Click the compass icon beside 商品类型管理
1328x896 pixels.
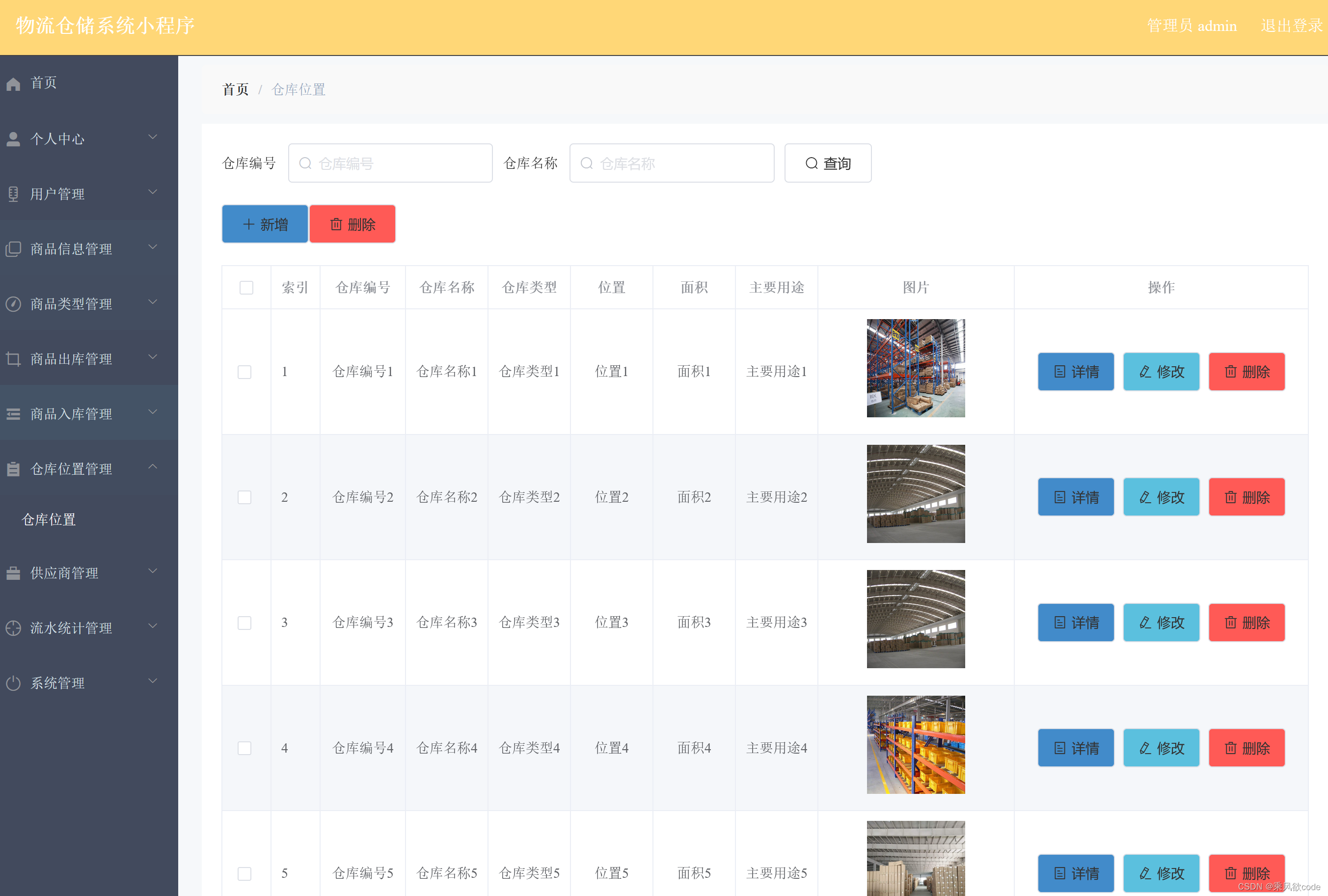(x=13, y=304)
